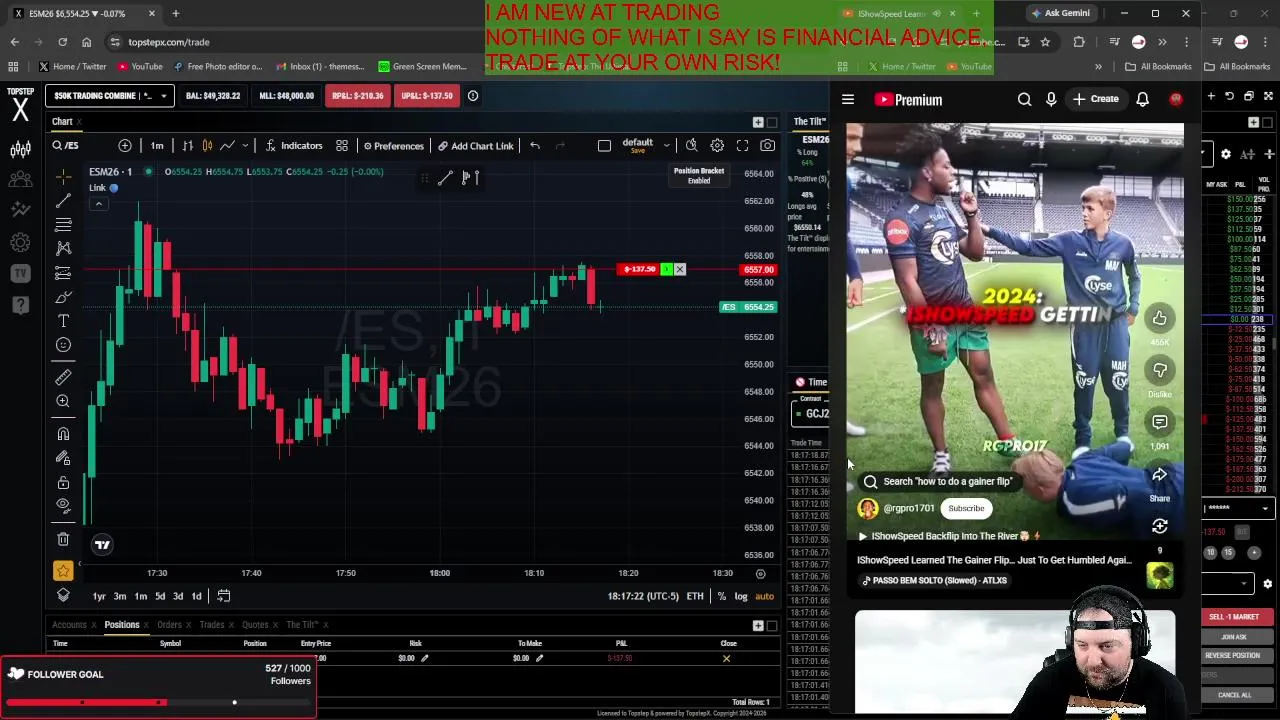Open the TV TradingView sidebar icon
The height and width of the screenshot is (720, 1280).
pyautogui.click(x=20, y=273)
